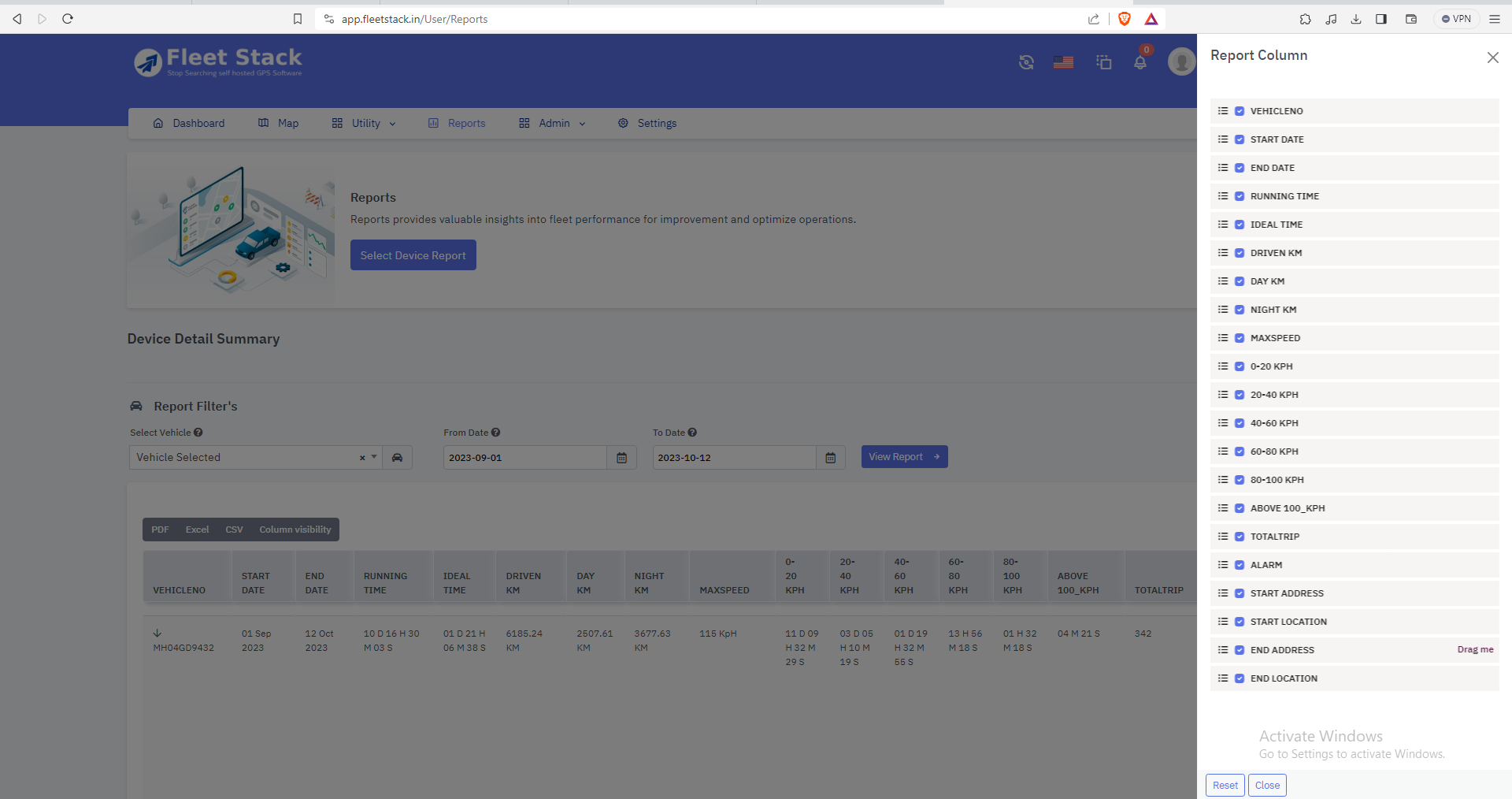This screenshot has width=1512, height=799.
Task: Grab the drag handle for VEHICLENO column
Action: pos(1223,111)
